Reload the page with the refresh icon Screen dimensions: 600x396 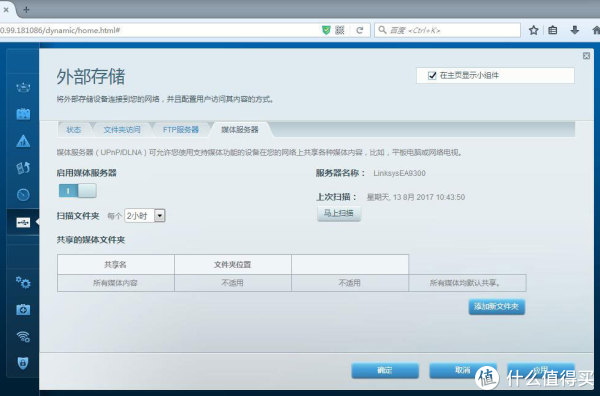coord(359,30)
